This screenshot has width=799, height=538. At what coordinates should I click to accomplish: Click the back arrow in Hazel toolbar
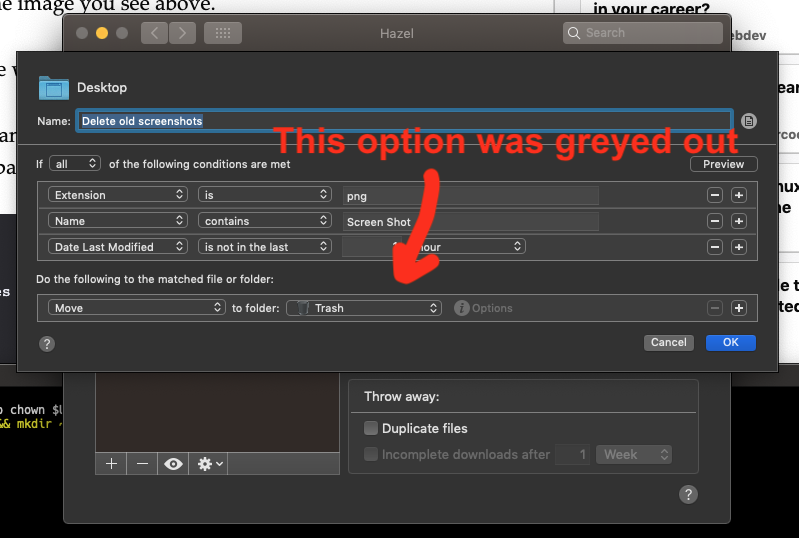pyautogui.click(x=154, y=33)
